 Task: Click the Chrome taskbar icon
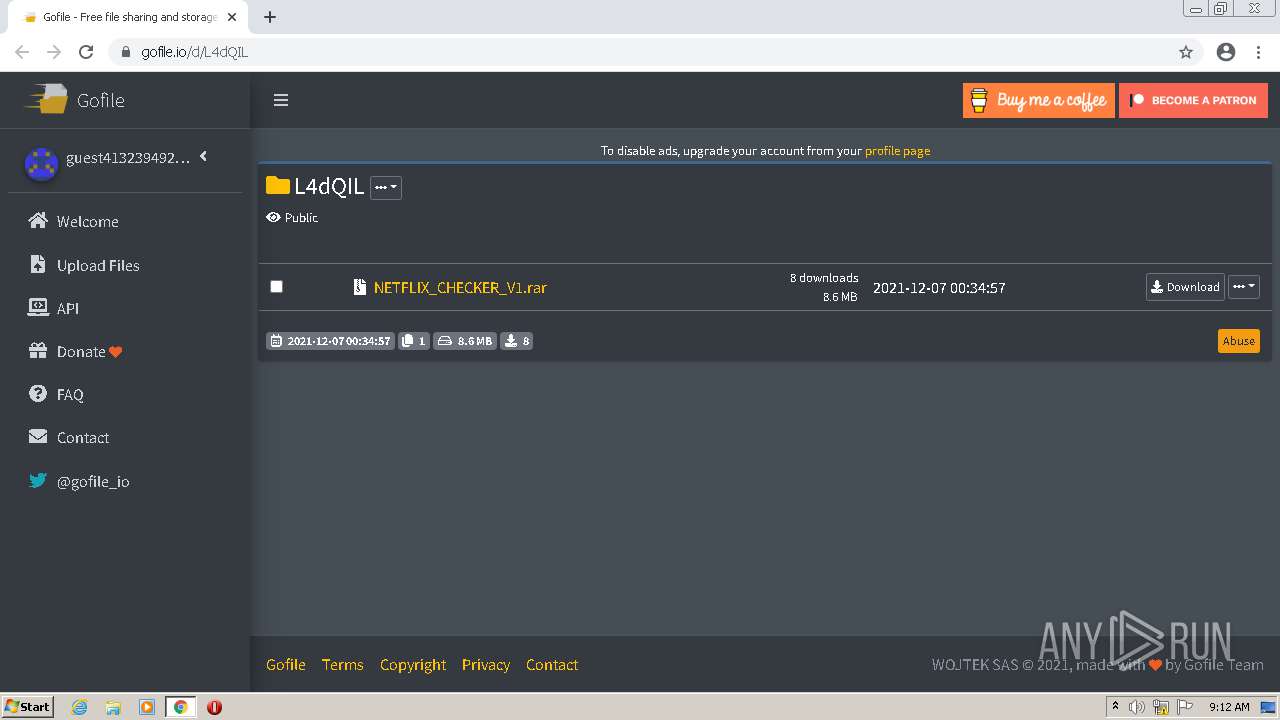pos(181,707)
